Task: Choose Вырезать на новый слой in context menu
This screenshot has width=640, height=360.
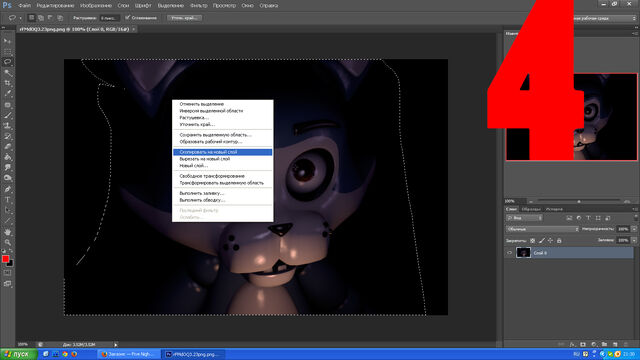Action: tap(222, 159)
